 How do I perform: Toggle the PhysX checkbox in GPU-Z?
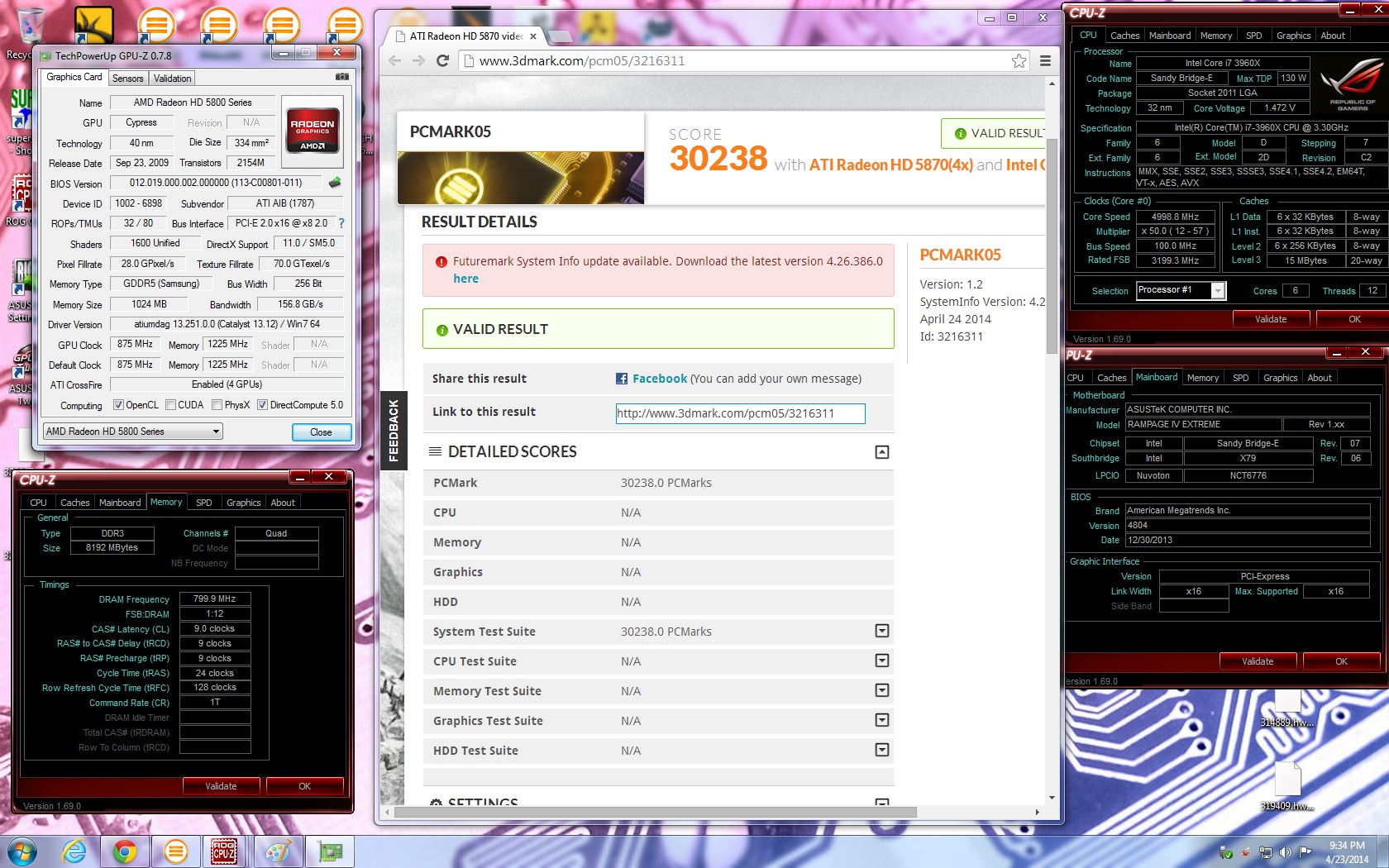coord(217,405)
